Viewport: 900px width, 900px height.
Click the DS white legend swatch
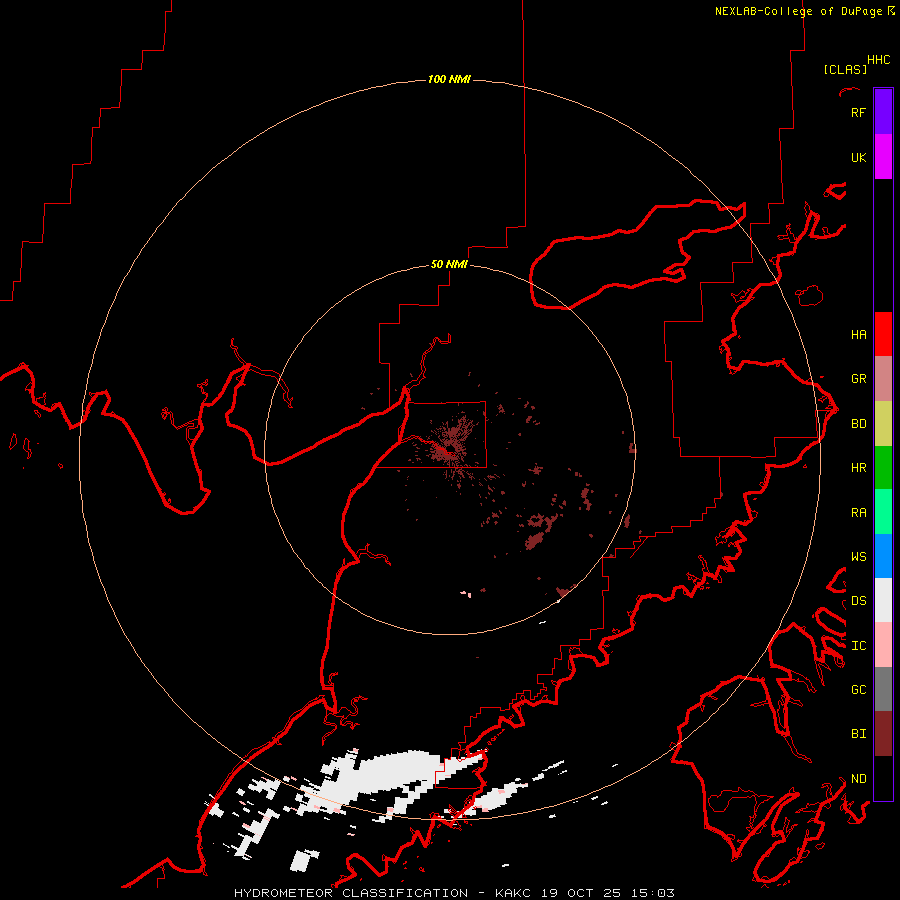[883, 600]
